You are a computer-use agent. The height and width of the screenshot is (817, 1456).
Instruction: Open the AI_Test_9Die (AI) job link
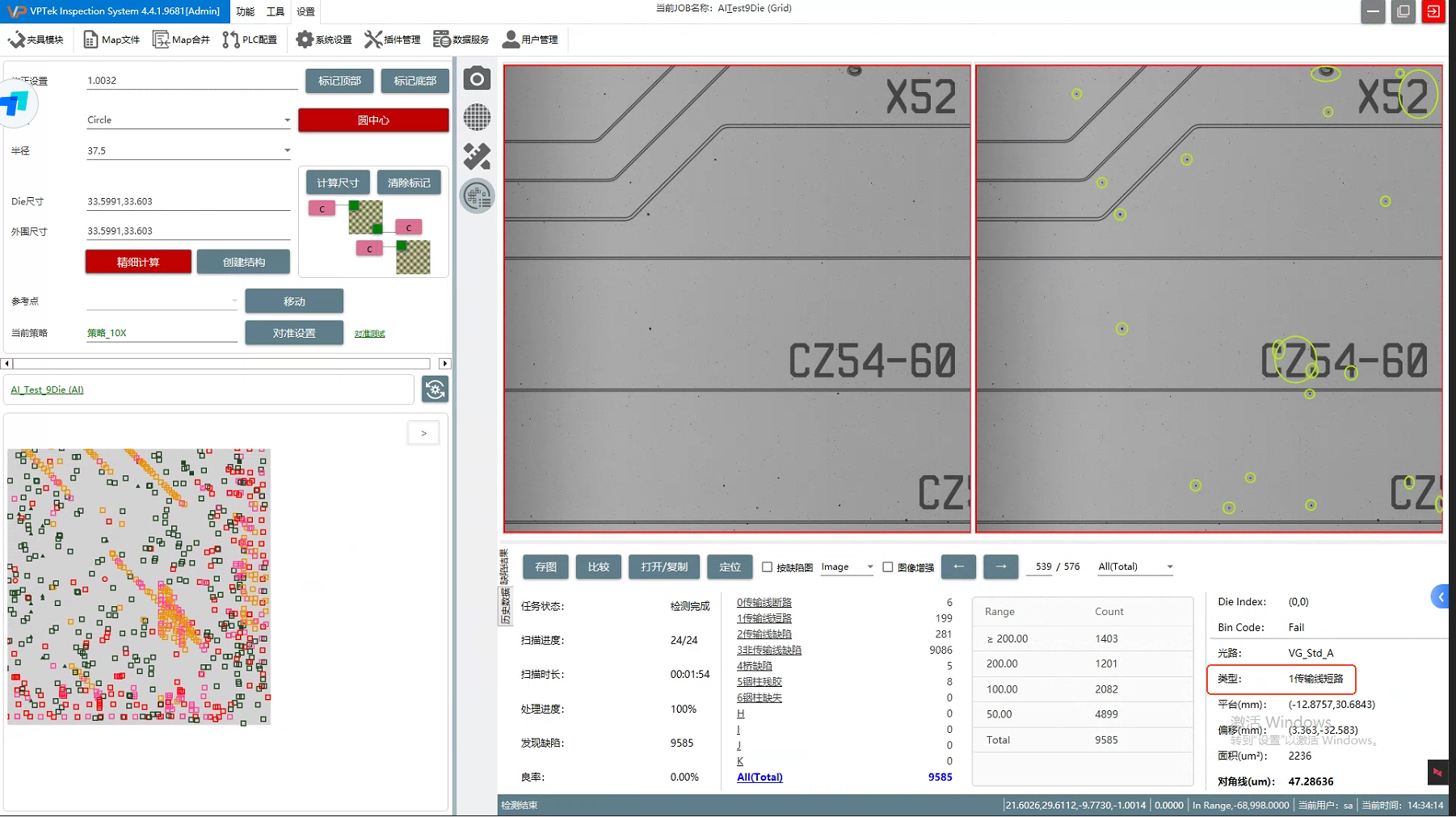point(47,390)
